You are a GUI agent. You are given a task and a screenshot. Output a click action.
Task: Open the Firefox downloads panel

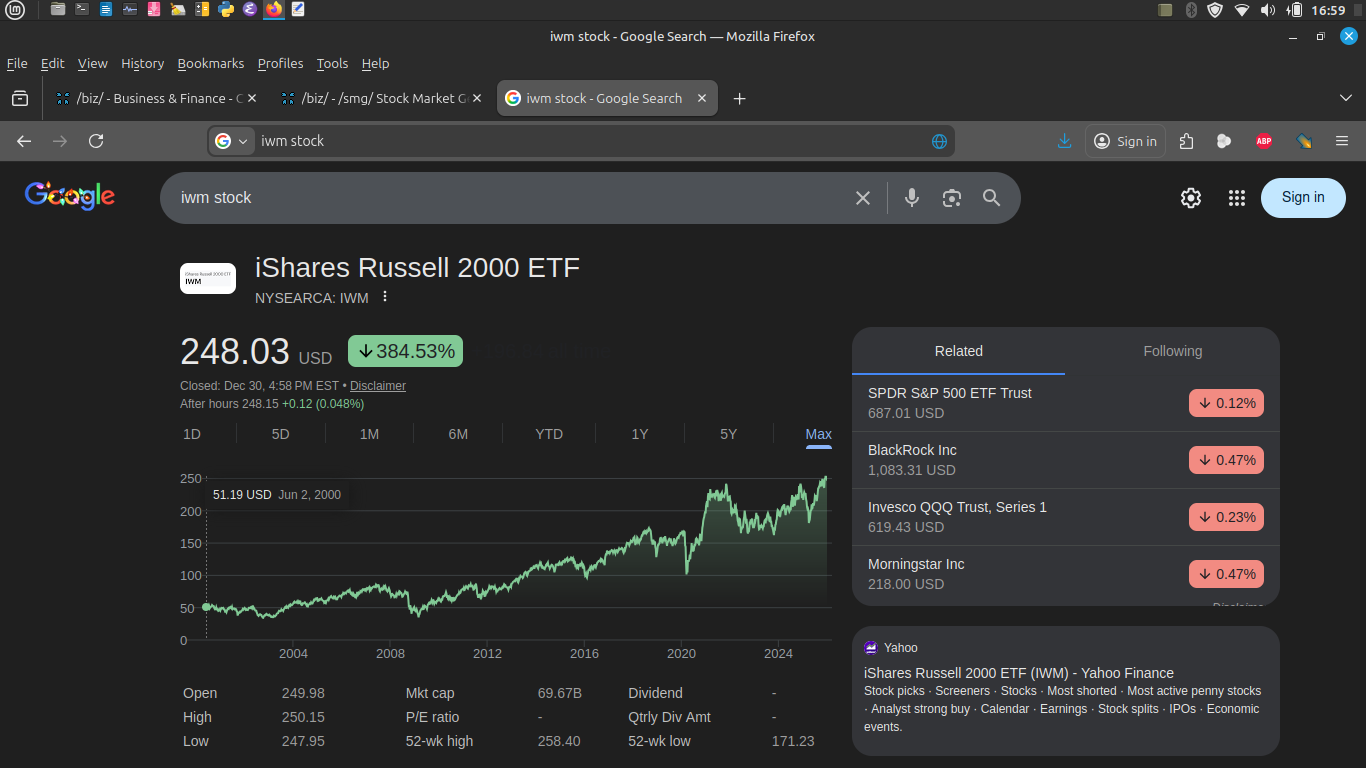click(1064, 141)
